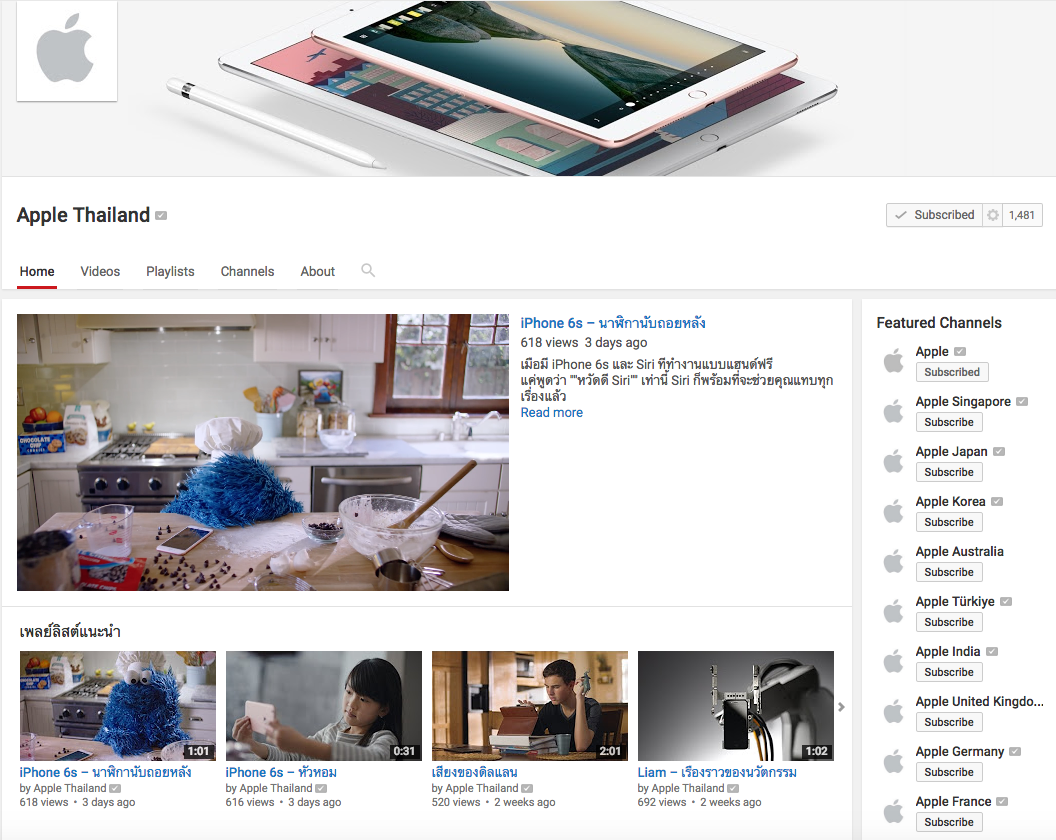
Task: Open the channel search magnifier icon
Action: click(368, 270)
